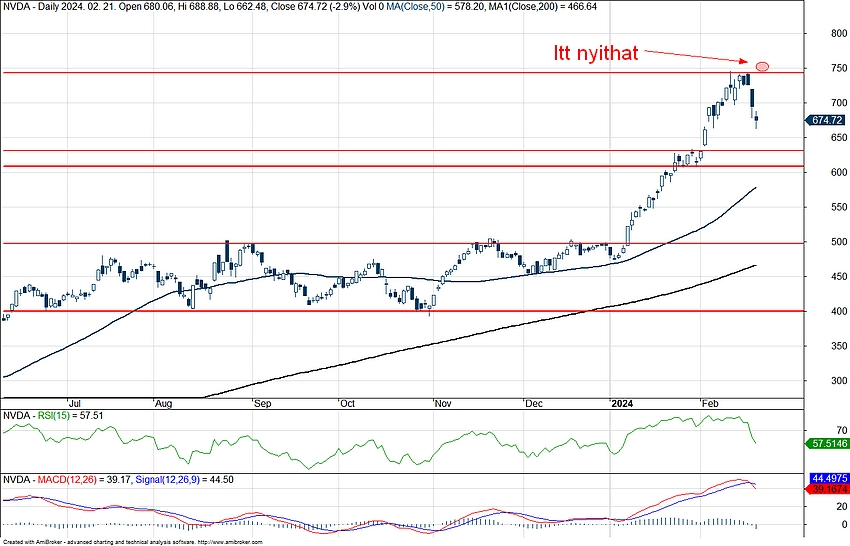Screen dimensions: 850x546
Task: Click the 650 price axis label
Action: pyautogui.click(x=839, y=138)
